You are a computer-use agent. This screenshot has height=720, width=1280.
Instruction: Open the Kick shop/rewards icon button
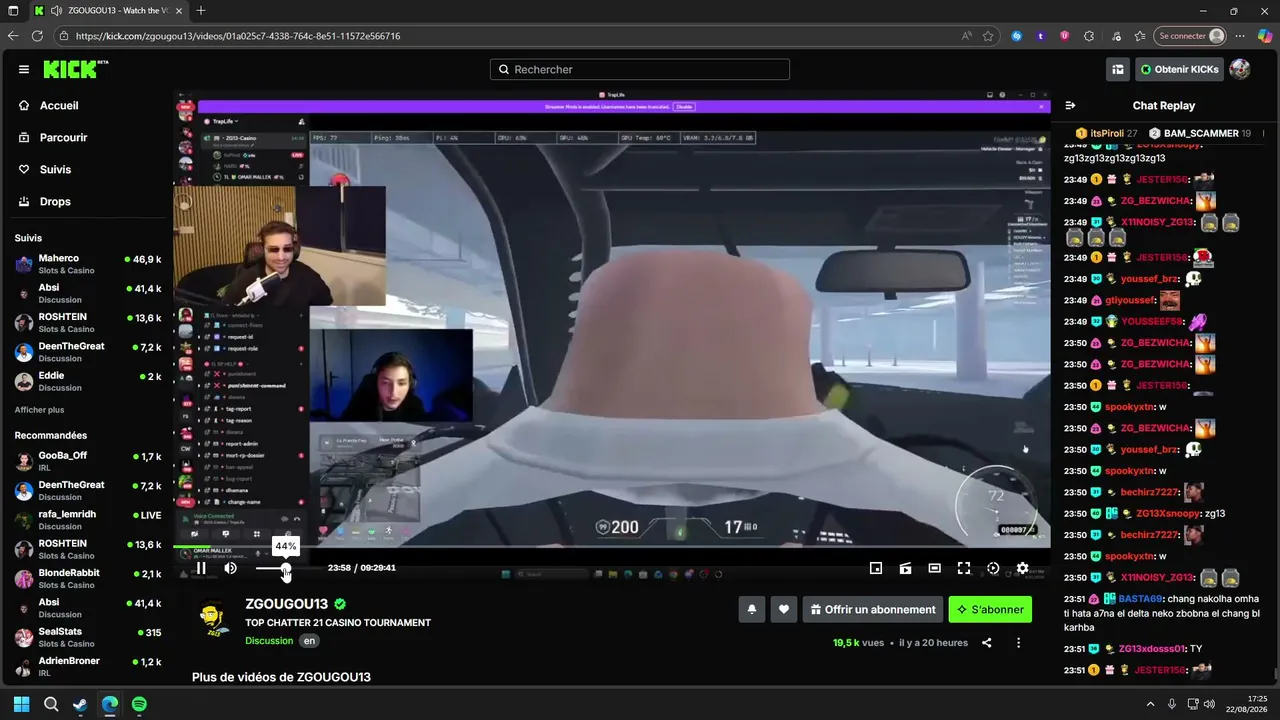click(x=1118, y=69)
